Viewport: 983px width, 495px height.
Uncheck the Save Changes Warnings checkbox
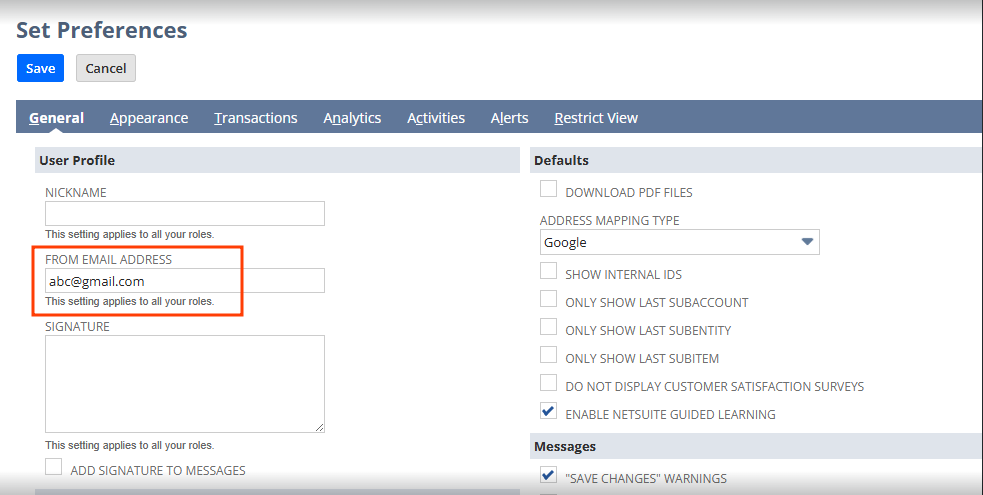pyautogui.click(x=549, y=476)
